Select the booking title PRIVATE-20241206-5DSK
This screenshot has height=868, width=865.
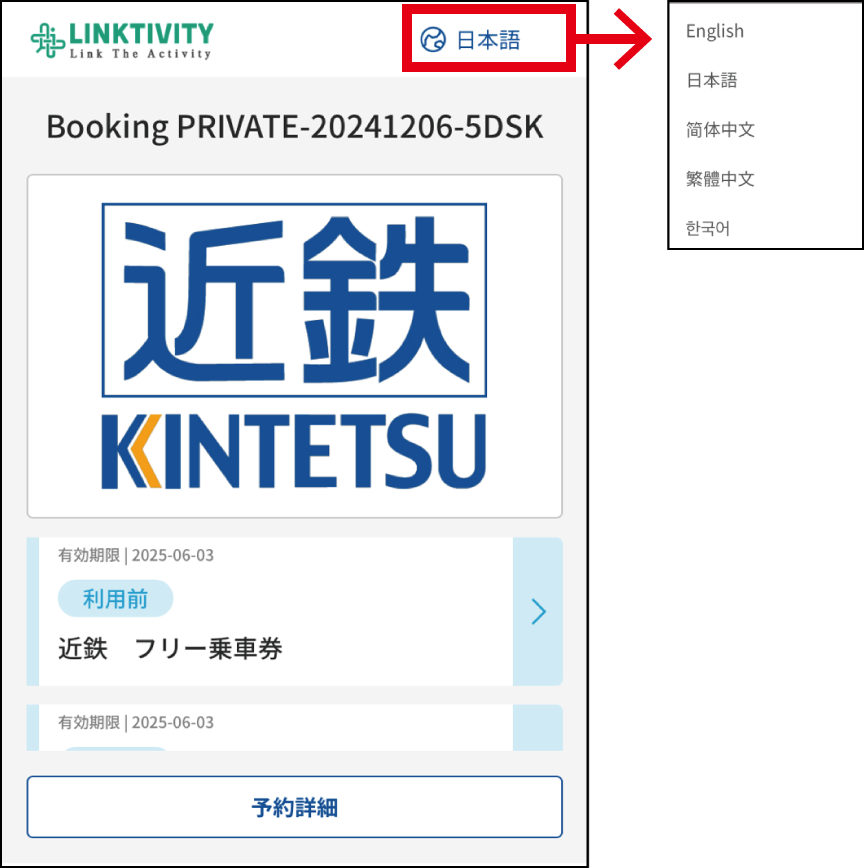click(x=293, y=126)
